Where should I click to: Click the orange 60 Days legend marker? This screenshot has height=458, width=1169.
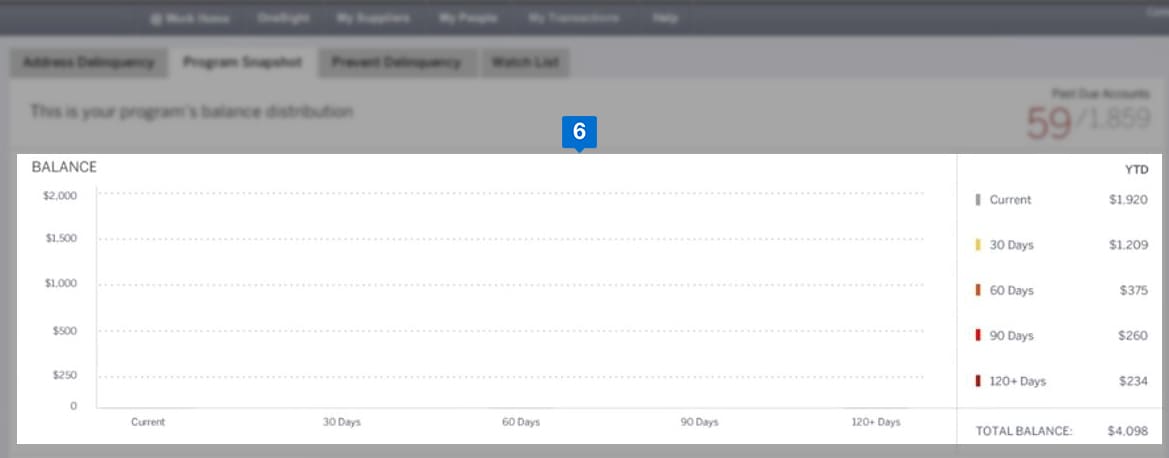(x=977, y=290)
